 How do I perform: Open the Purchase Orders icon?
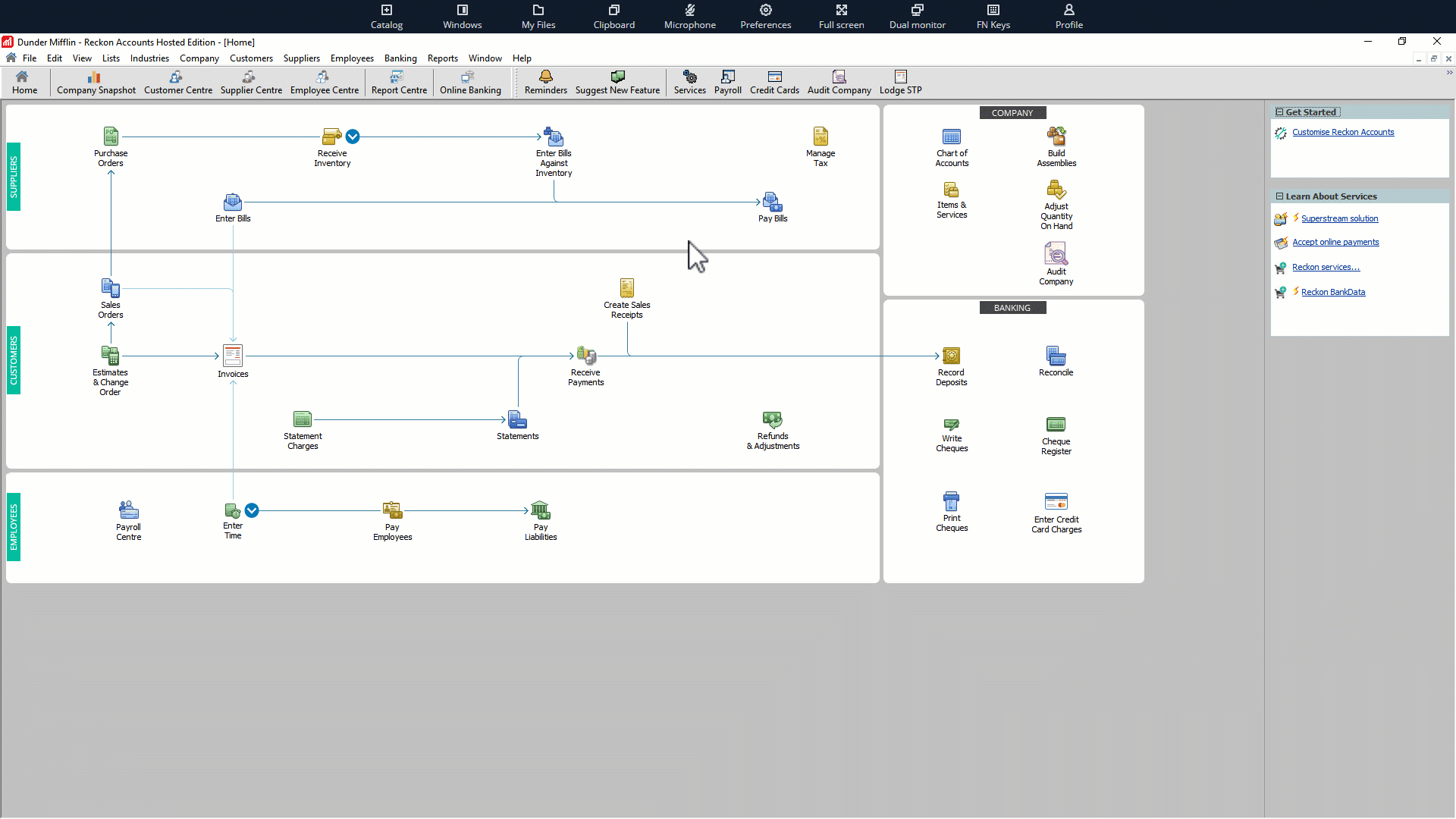tap(111, 137)
